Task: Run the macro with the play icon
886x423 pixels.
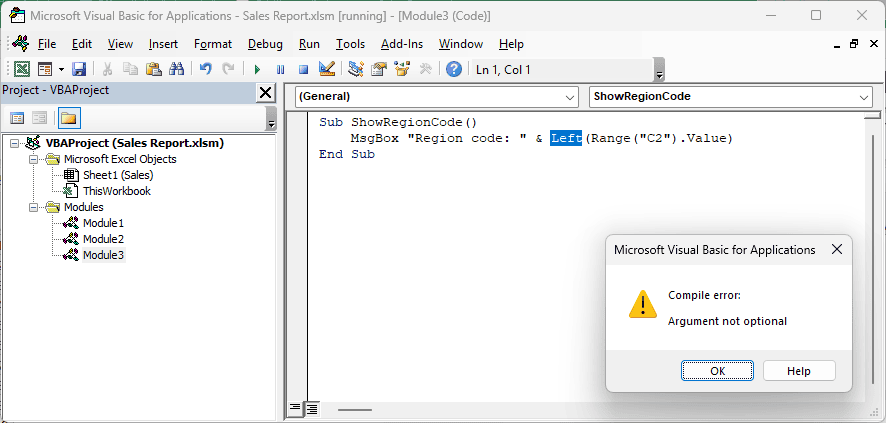Action: point(257,69)
